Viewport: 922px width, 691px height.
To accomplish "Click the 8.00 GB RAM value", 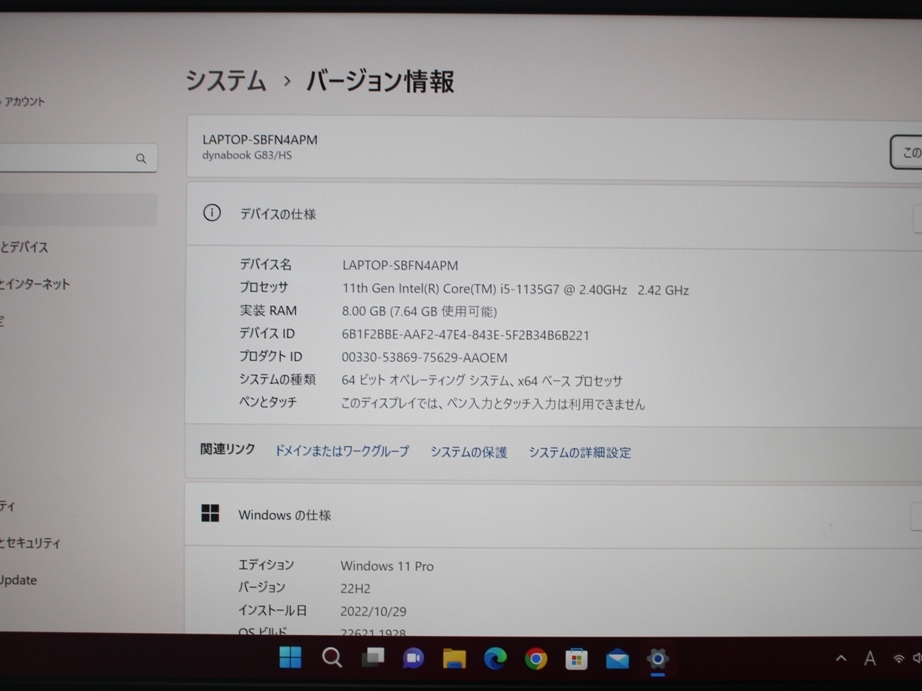I will pyautogui.click(x=419, y=311).
